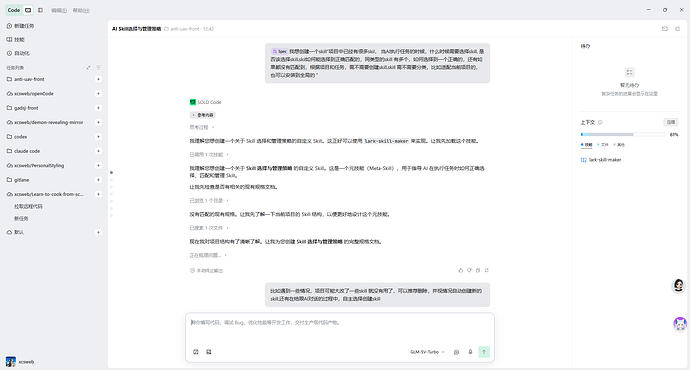Select the 文件 tab under context bar

click(x=603, y=145)
